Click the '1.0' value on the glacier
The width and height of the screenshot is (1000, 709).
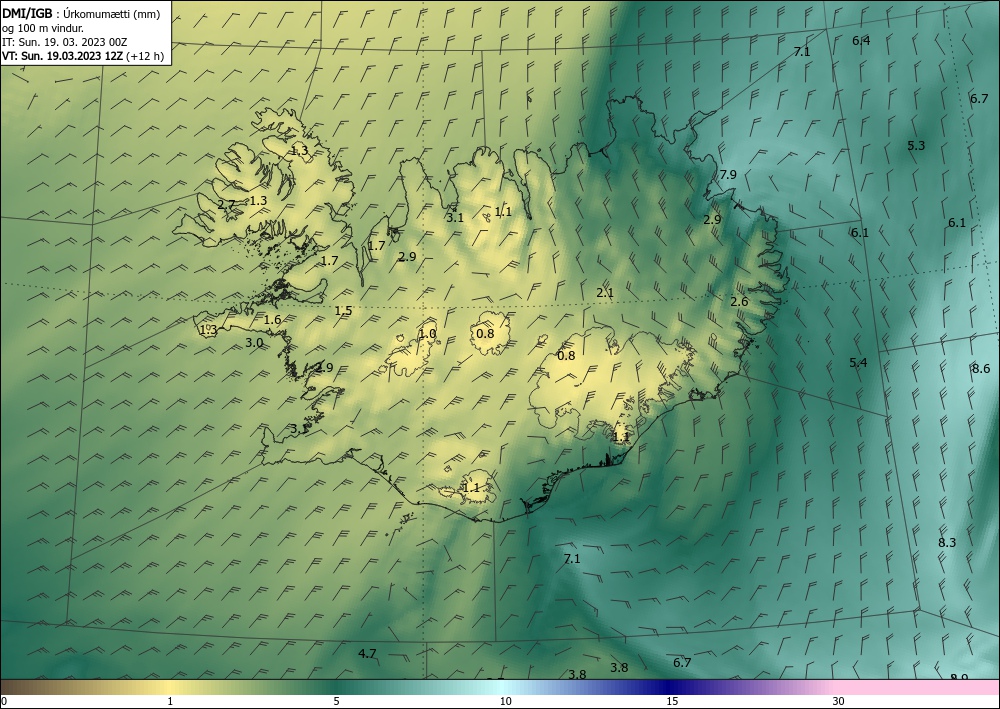click(427, 334)
